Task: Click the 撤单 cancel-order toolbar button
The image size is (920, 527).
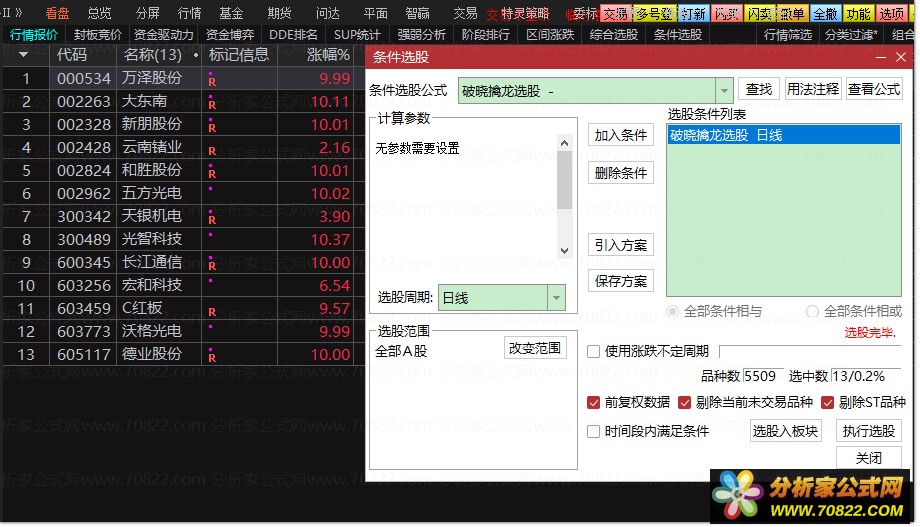Action: (x=792, y=14)
